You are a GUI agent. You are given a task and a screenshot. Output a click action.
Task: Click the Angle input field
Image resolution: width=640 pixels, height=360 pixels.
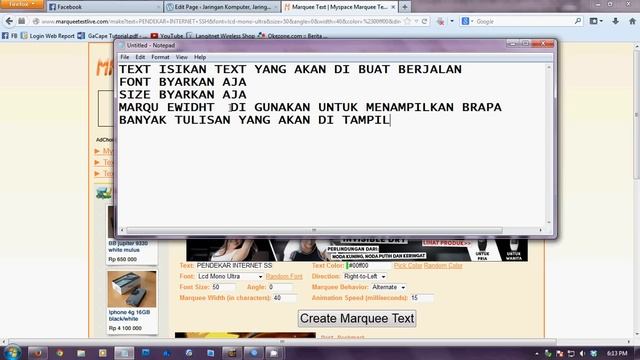pyautogui.click(x=280, y=287)
